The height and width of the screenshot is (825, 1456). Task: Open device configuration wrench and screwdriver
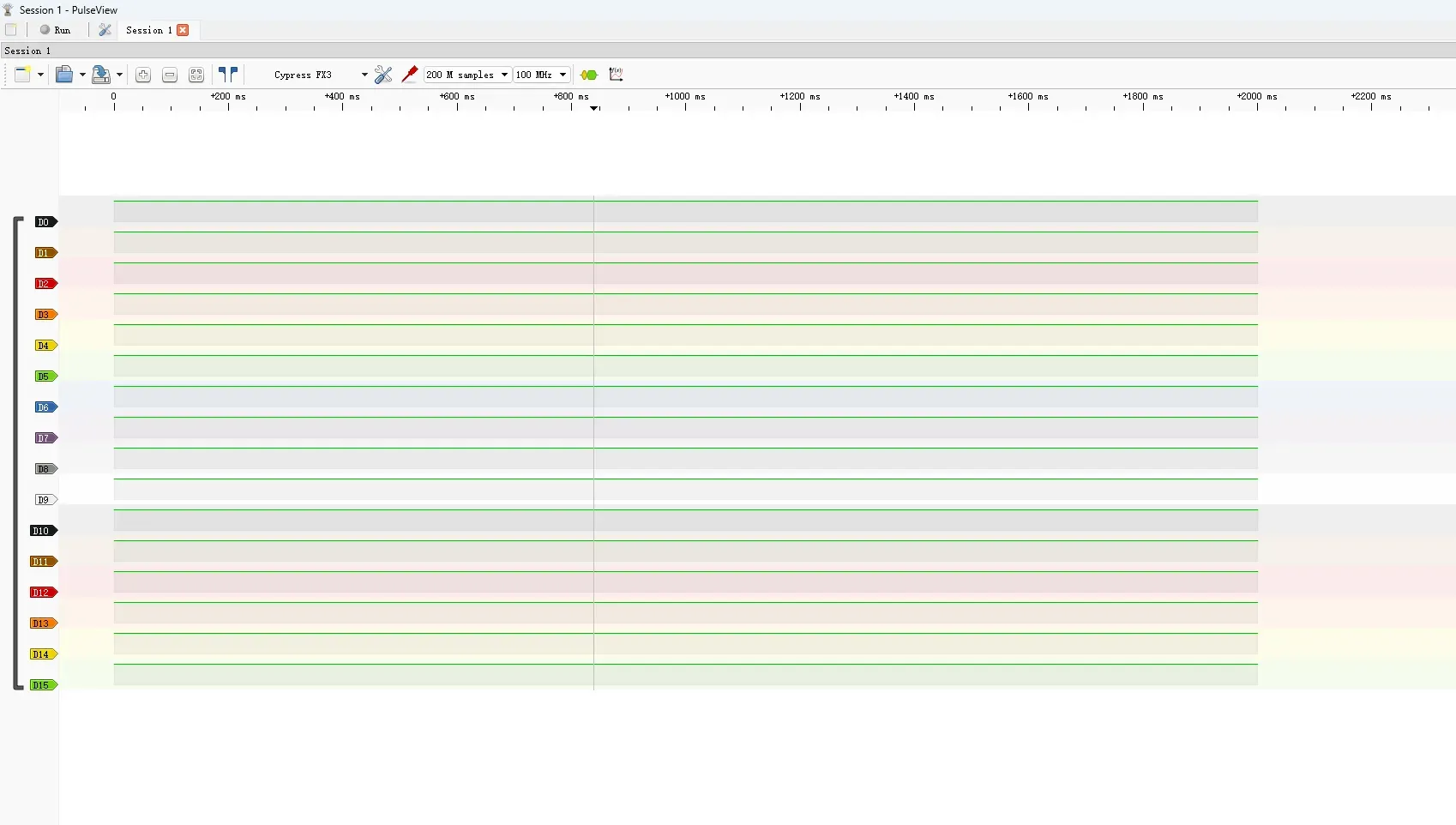tap(383, 75)
